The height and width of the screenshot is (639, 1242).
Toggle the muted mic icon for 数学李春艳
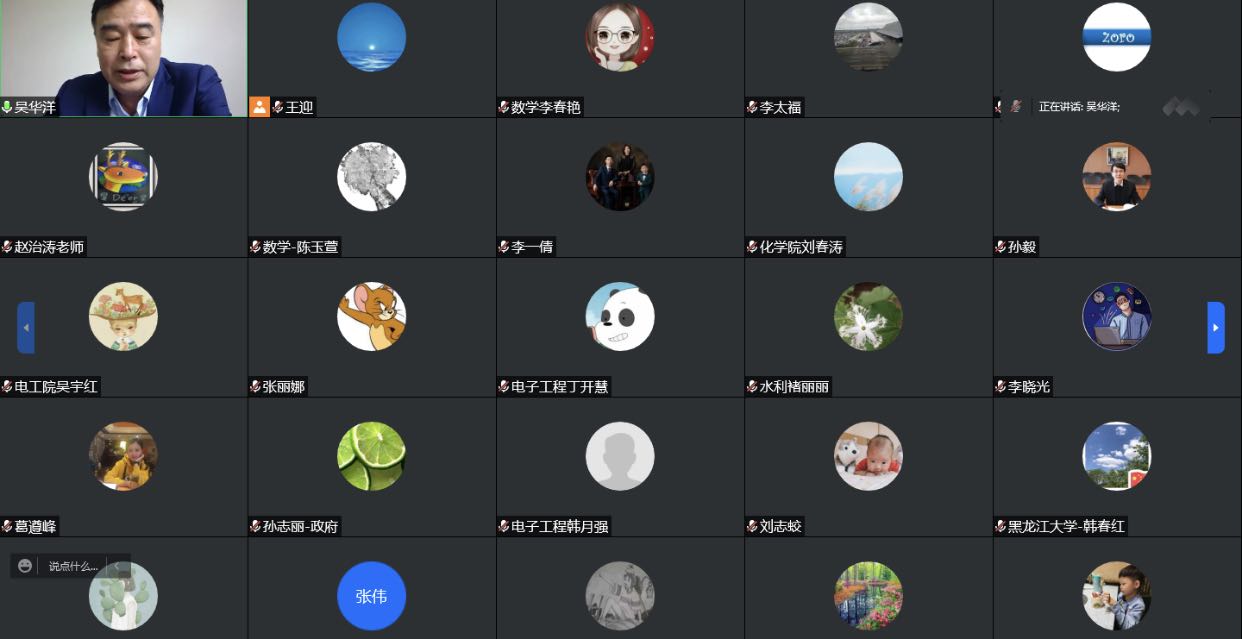(504, 107)
